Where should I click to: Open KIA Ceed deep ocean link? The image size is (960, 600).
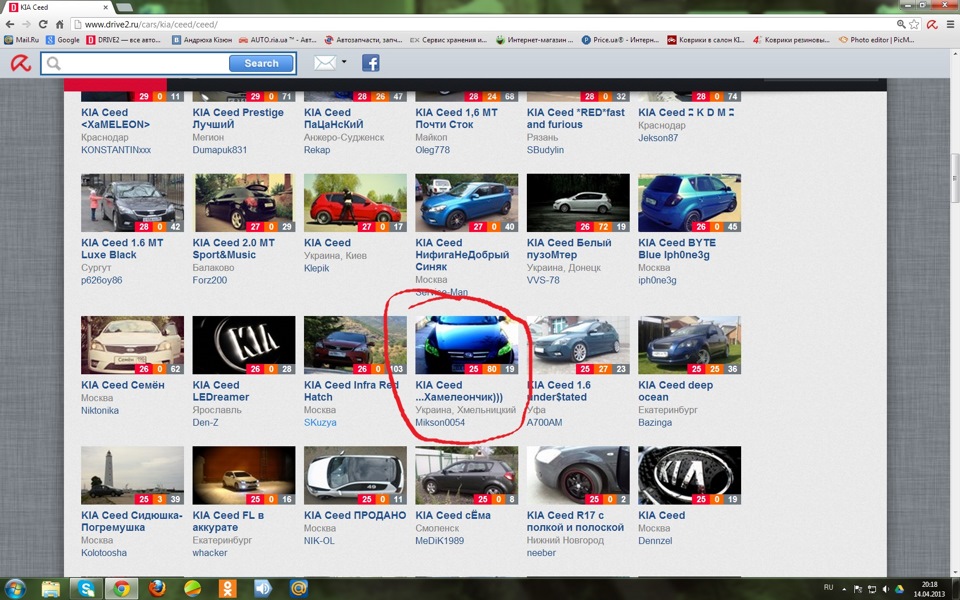[x=675, y=391]
